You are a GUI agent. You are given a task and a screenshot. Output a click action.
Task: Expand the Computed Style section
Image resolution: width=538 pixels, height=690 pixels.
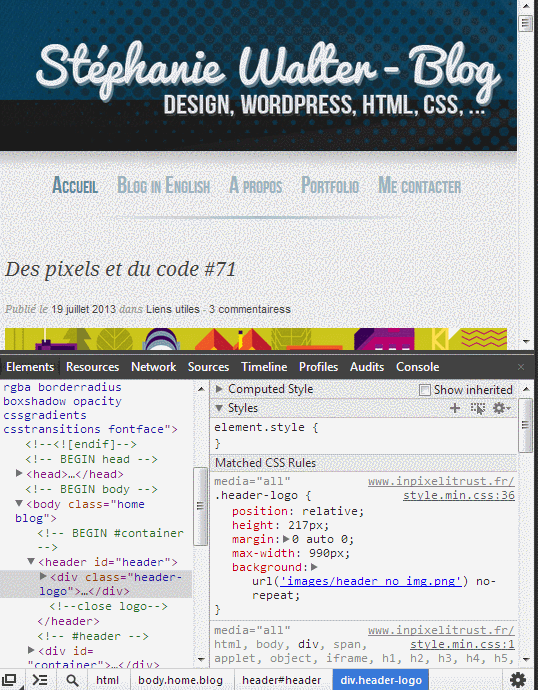219,389
